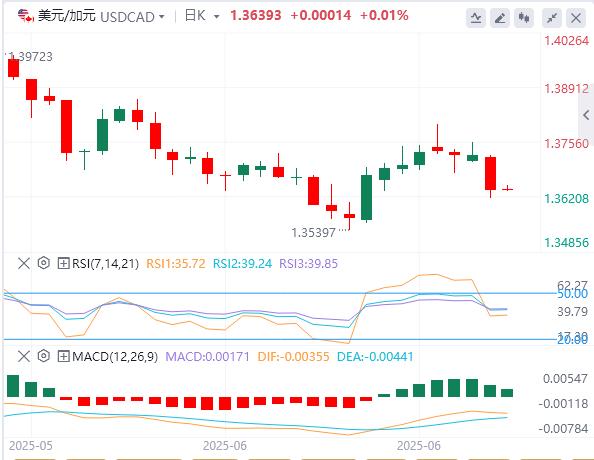
Task: Close the chart with top X icon
Action: tap(576, 18)
